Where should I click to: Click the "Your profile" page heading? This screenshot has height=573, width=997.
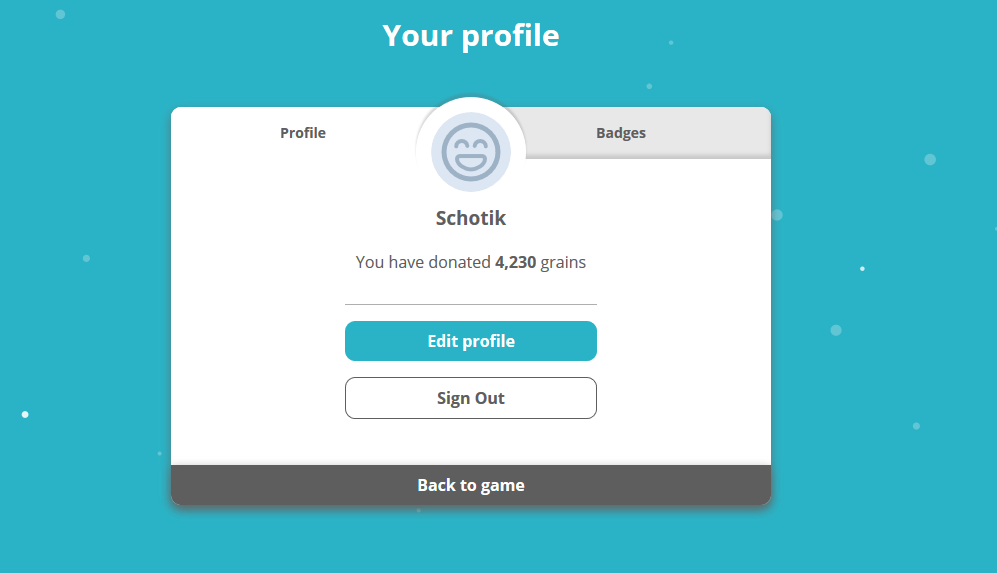(471, 36)
